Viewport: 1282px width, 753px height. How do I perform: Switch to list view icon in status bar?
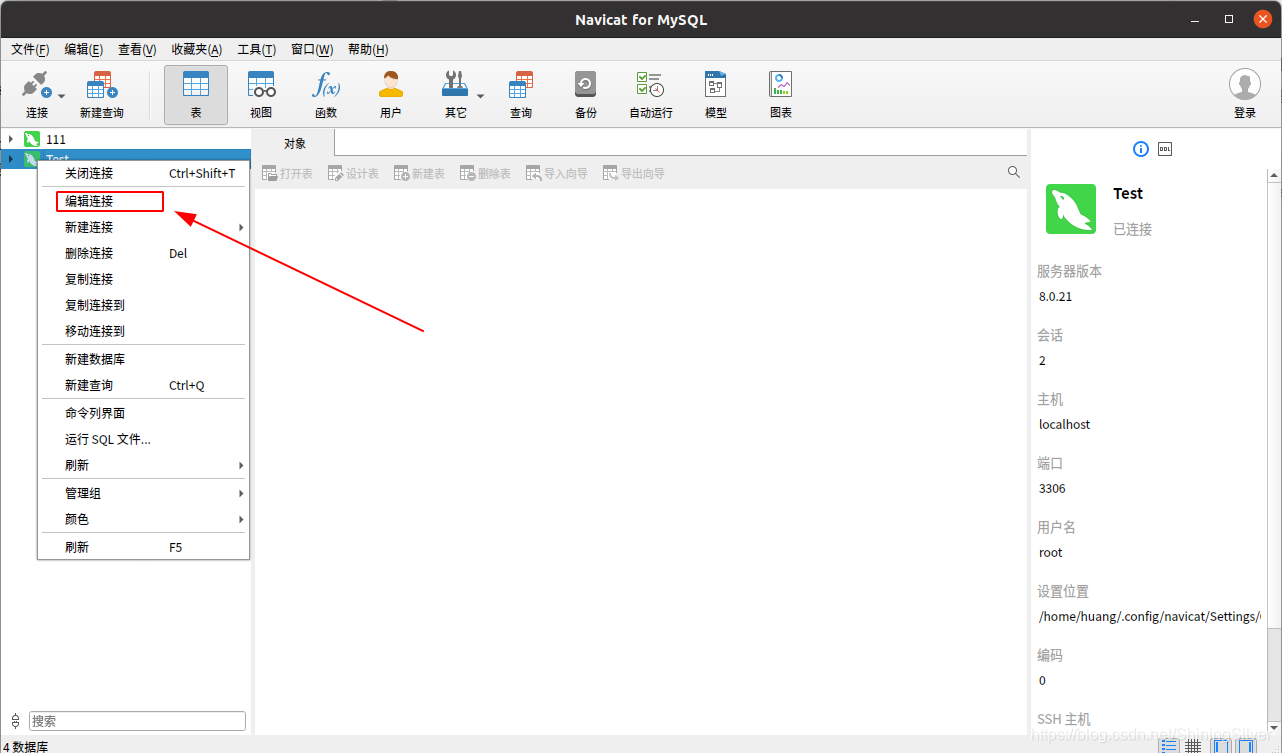point(1169,746)
